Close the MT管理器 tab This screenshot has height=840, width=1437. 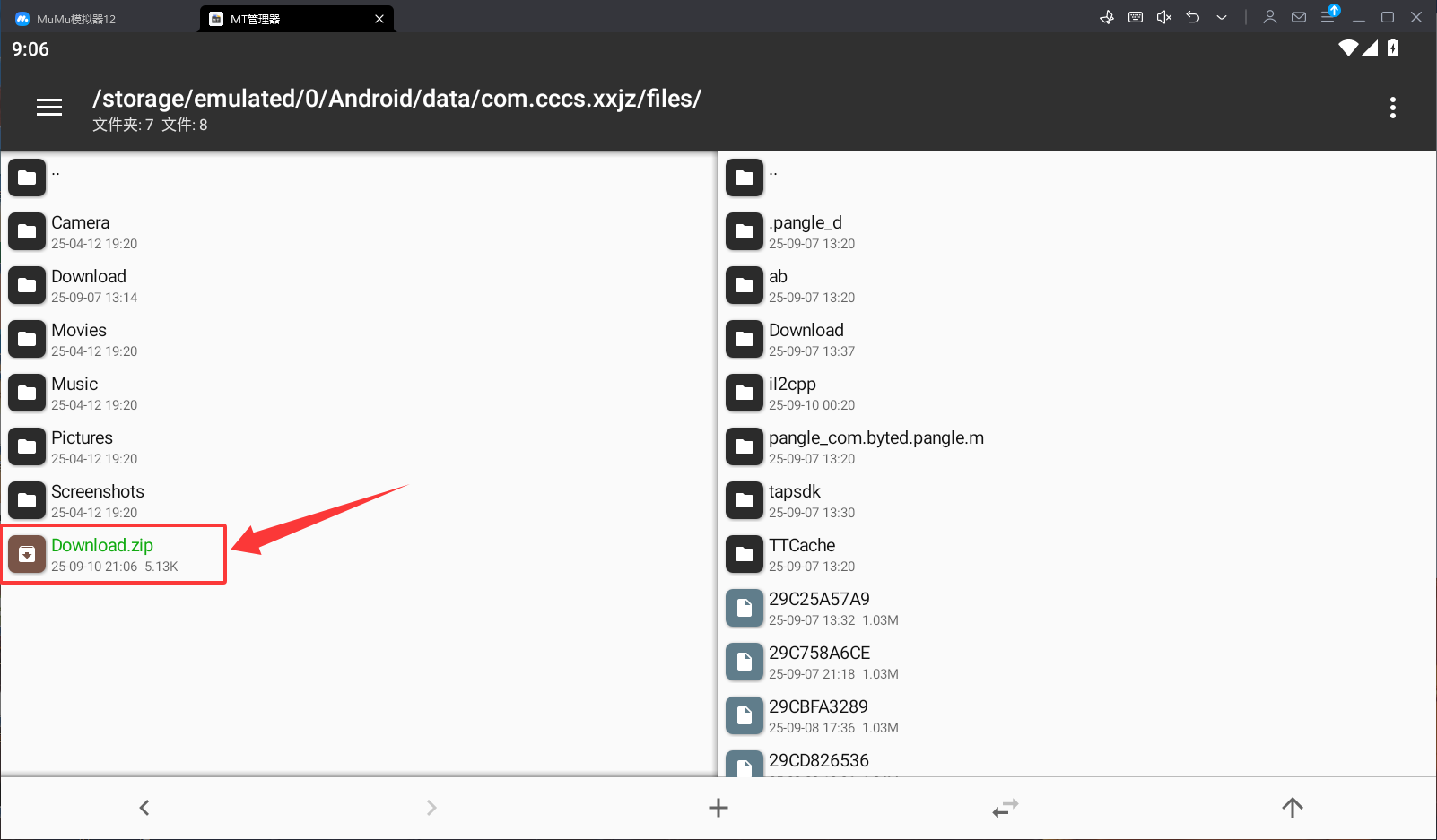pos(379,19)
